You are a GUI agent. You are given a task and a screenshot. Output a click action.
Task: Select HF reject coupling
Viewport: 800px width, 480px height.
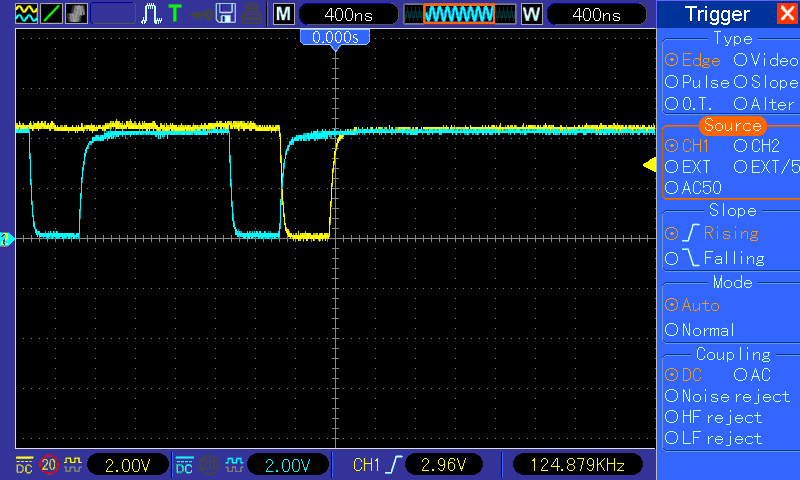714,417
